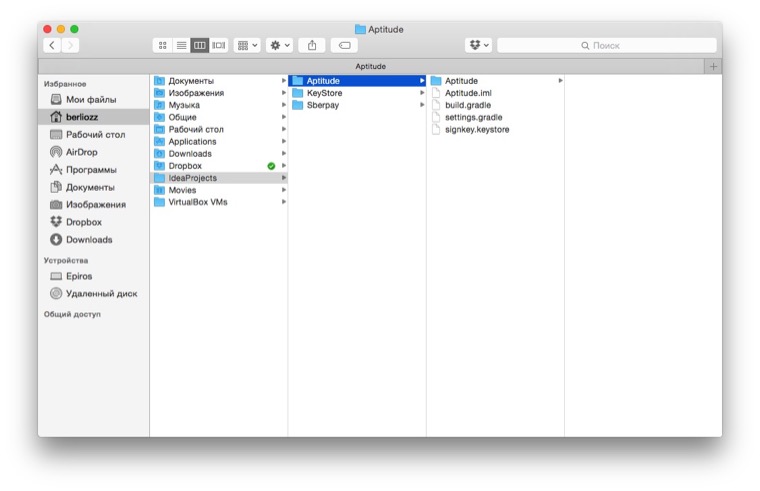Open the Dropbox toolbar dropdown
Screen dimensions: 760x491
pyautogui.click(x=479, y=45)
